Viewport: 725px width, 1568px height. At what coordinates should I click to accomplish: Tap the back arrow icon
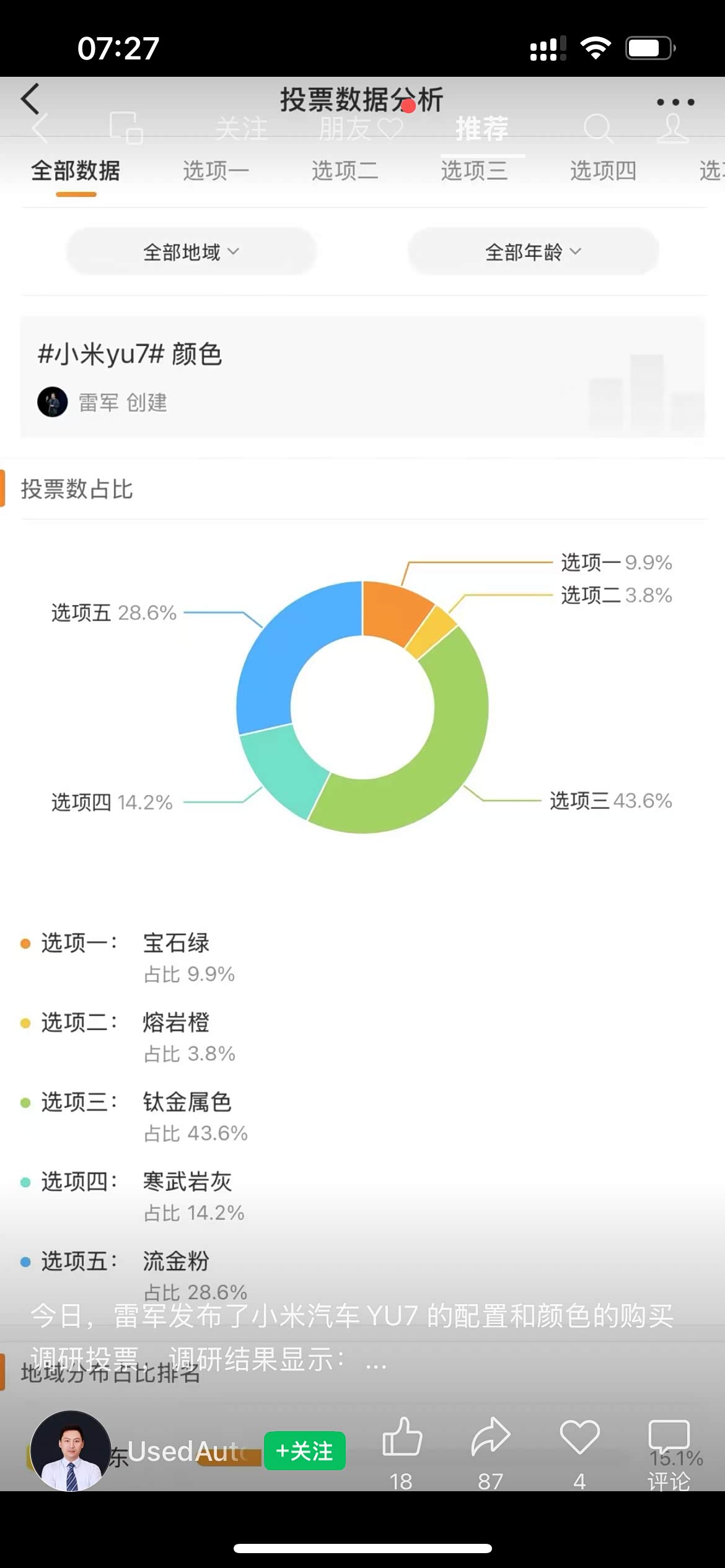coord(30,99)
